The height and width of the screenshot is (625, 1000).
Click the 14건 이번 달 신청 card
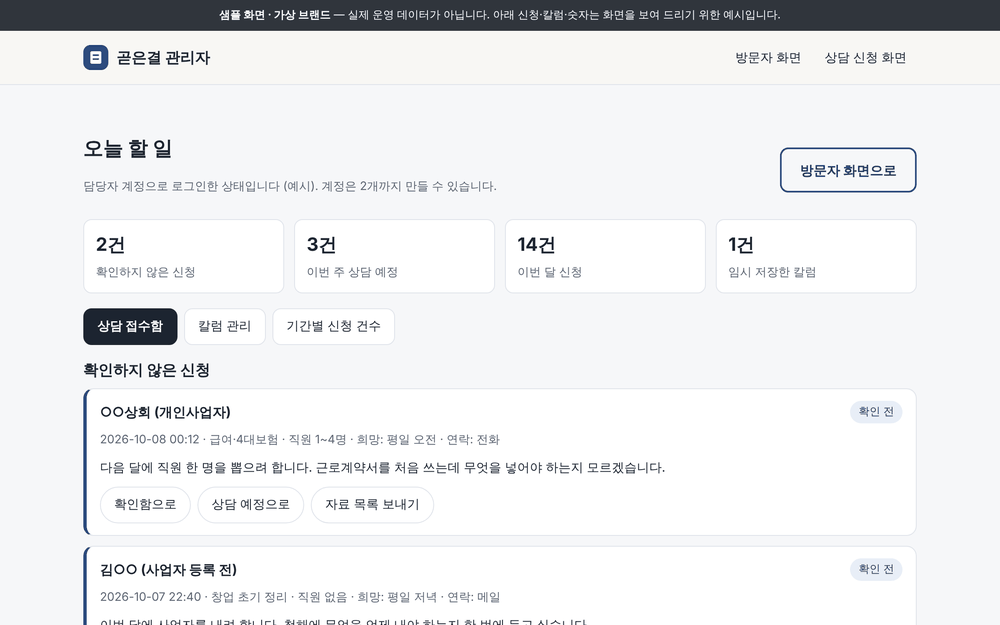point(605,256)
